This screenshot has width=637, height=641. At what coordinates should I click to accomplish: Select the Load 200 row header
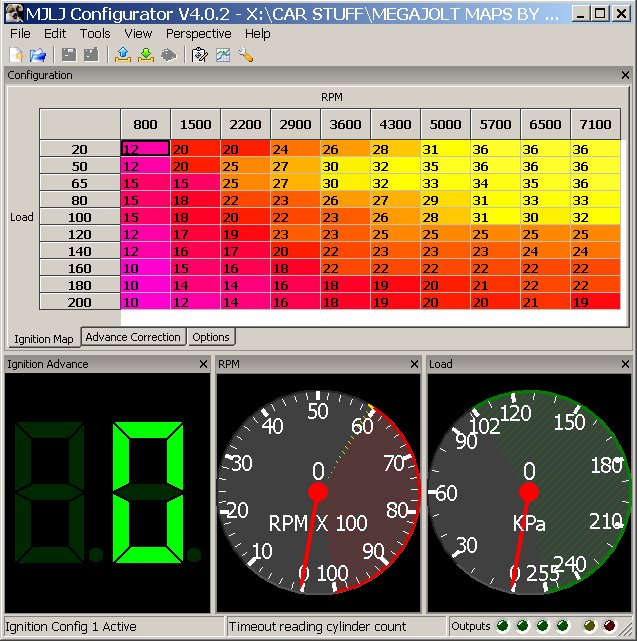click(x=80, y=302)
